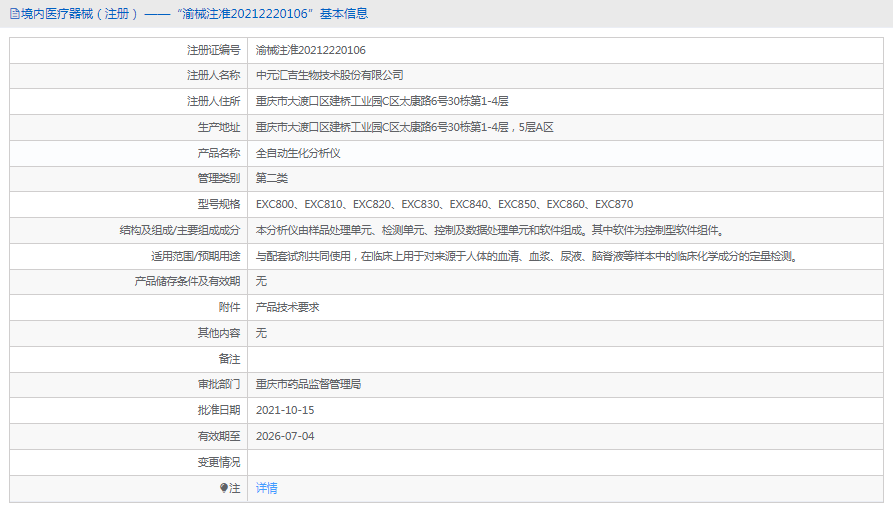Select the 生产地址 address ending 5层A区
Screen dimensions: 893x506
[x=404, y=127]
